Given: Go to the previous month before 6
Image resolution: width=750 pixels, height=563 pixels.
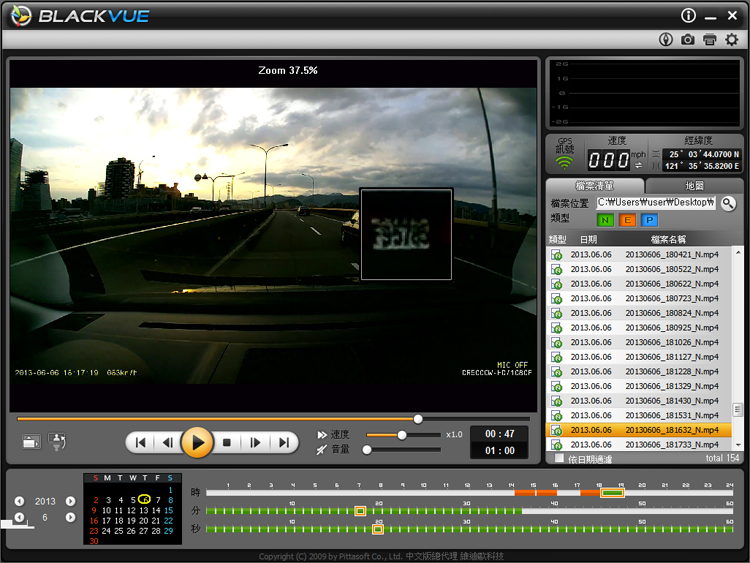Looking at the screenshot, I should [x=19, y=518].
